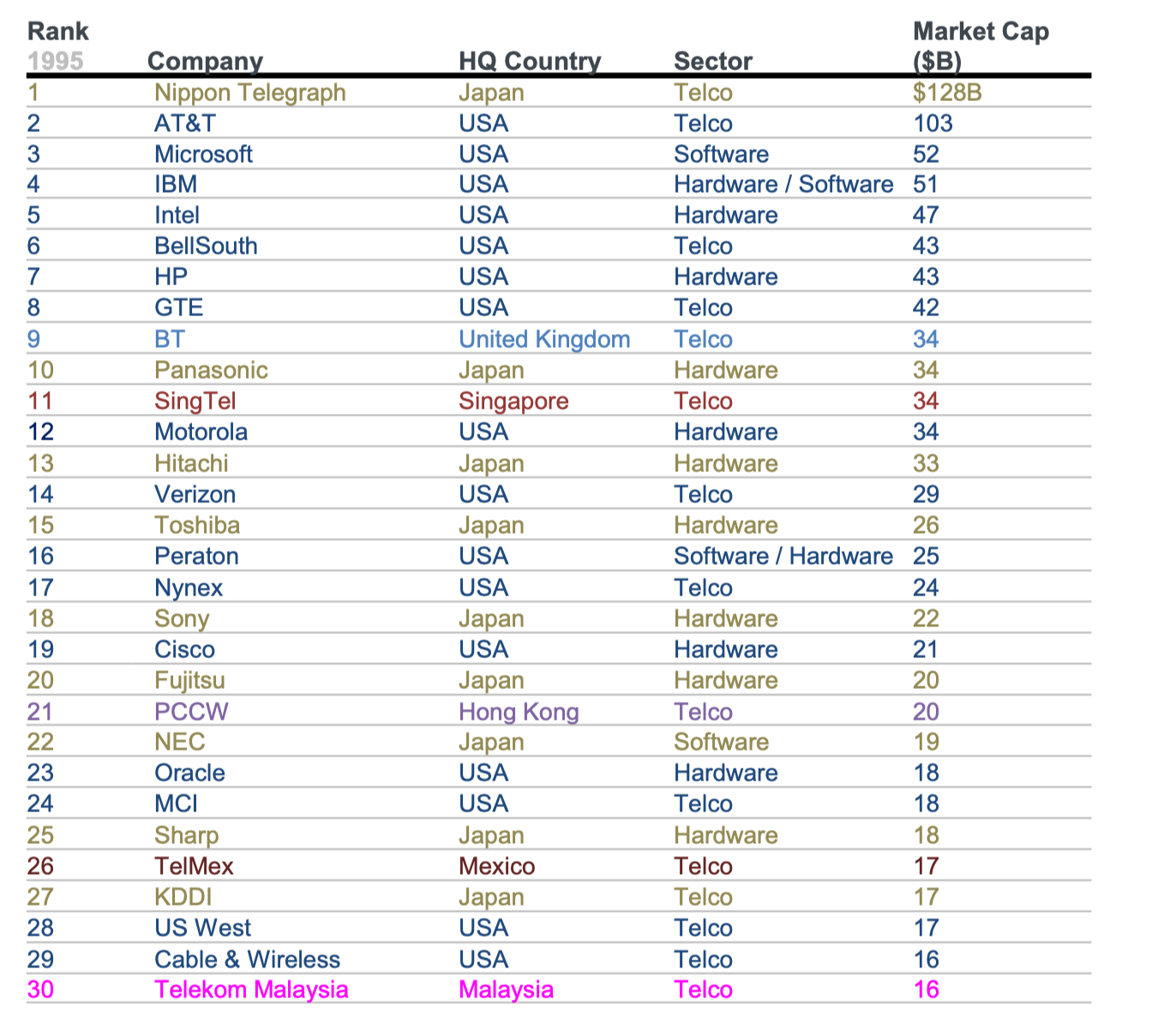Click the Telekom Malaysia company name

[251, 990]
